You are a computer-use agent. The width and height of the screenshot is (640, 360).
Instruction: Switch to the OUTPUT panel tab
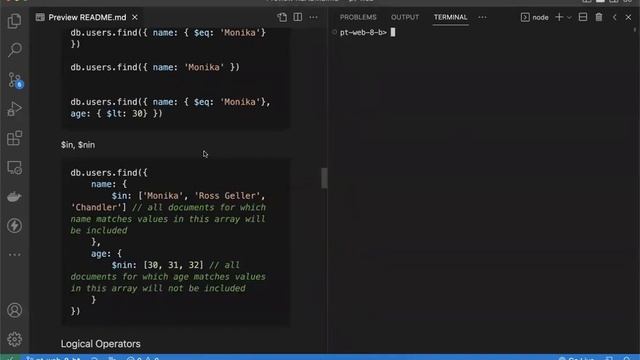tap(405, 17)
